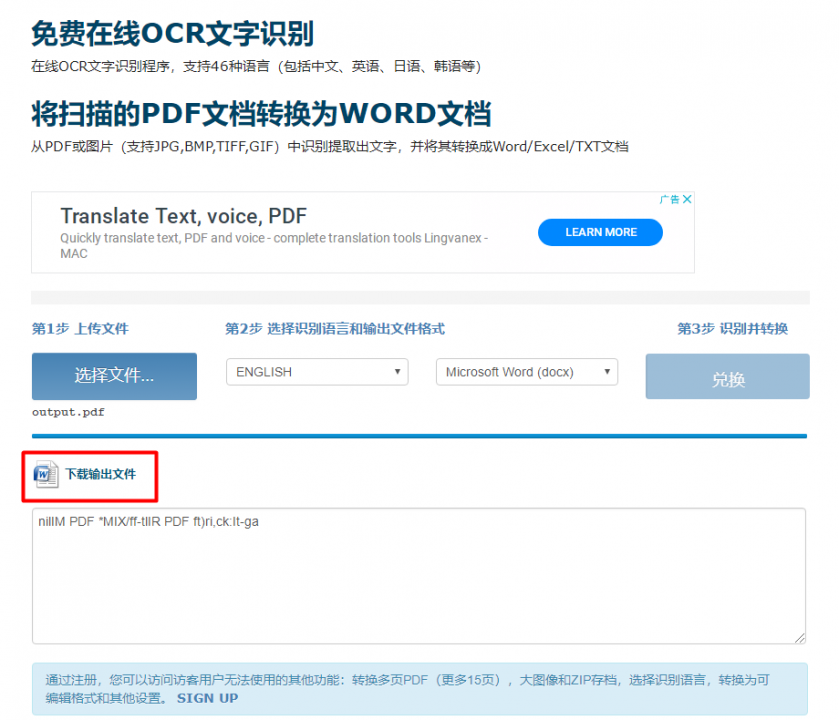839x720 pixels.
Task: Click the SIGN UP link
Action: pos(208,698)
